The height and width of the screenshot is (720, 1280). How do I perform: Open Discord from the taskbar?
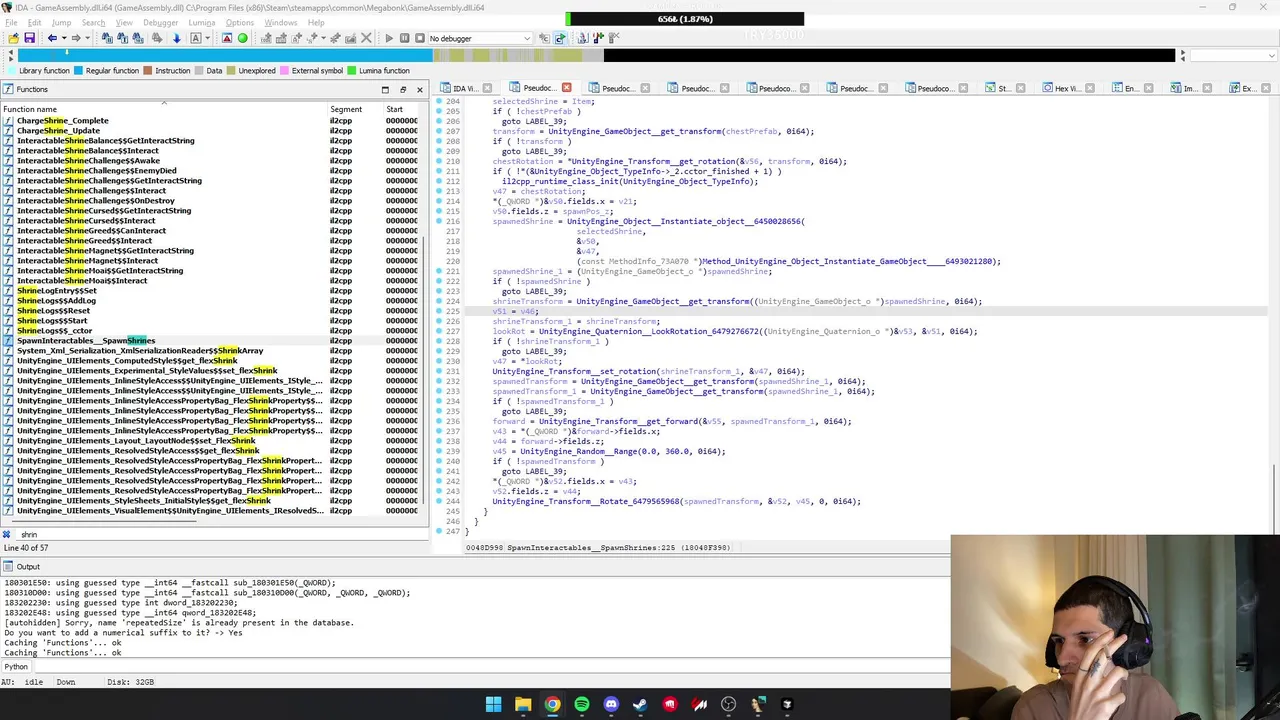(x=611, y=704)
